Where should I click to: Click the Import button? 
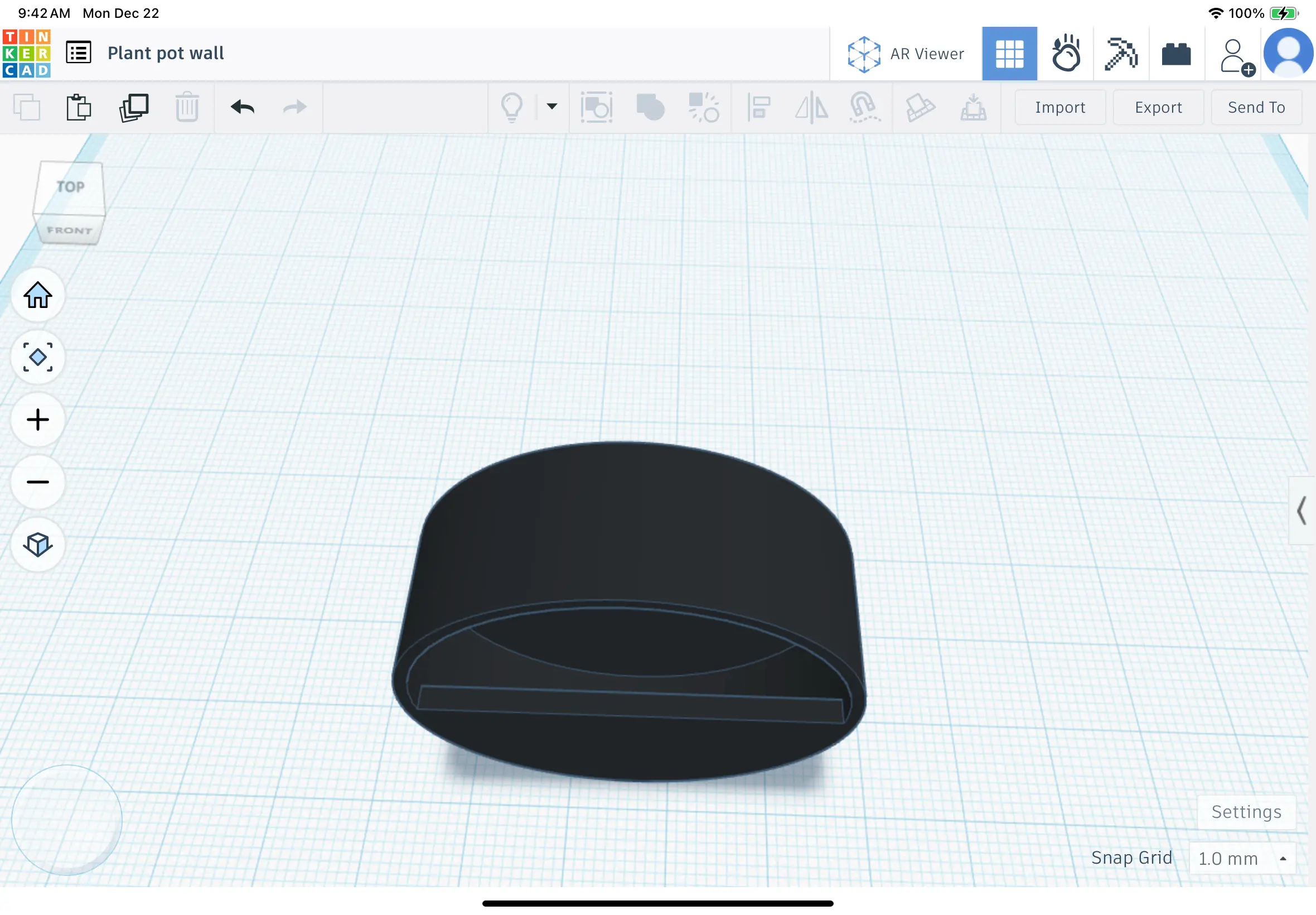pyautogui.click(x=1060, y=107)
